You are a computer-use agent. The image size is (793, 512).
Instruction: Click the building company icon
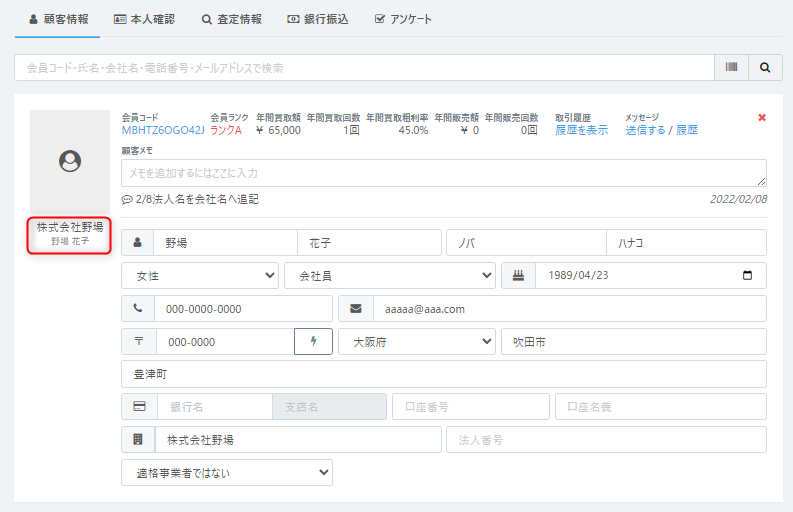(x=138, y=439)
